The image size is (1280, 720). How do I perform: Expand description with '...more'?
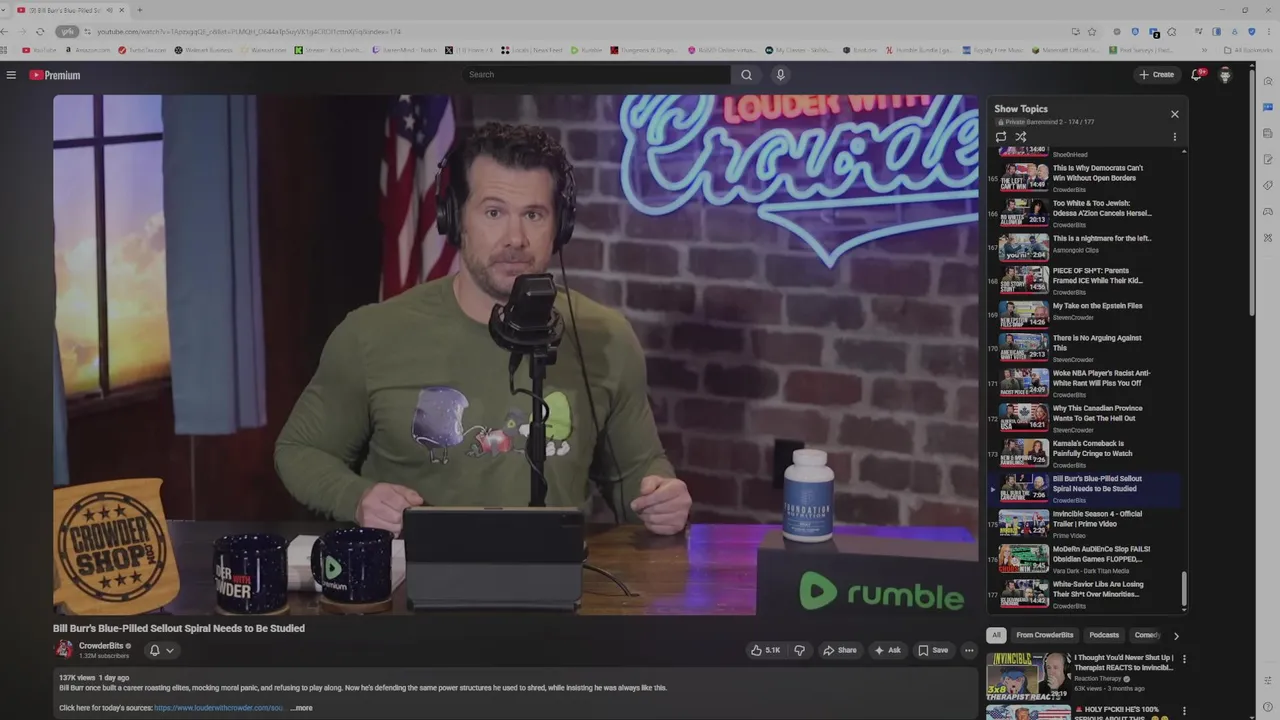point(301,708)
